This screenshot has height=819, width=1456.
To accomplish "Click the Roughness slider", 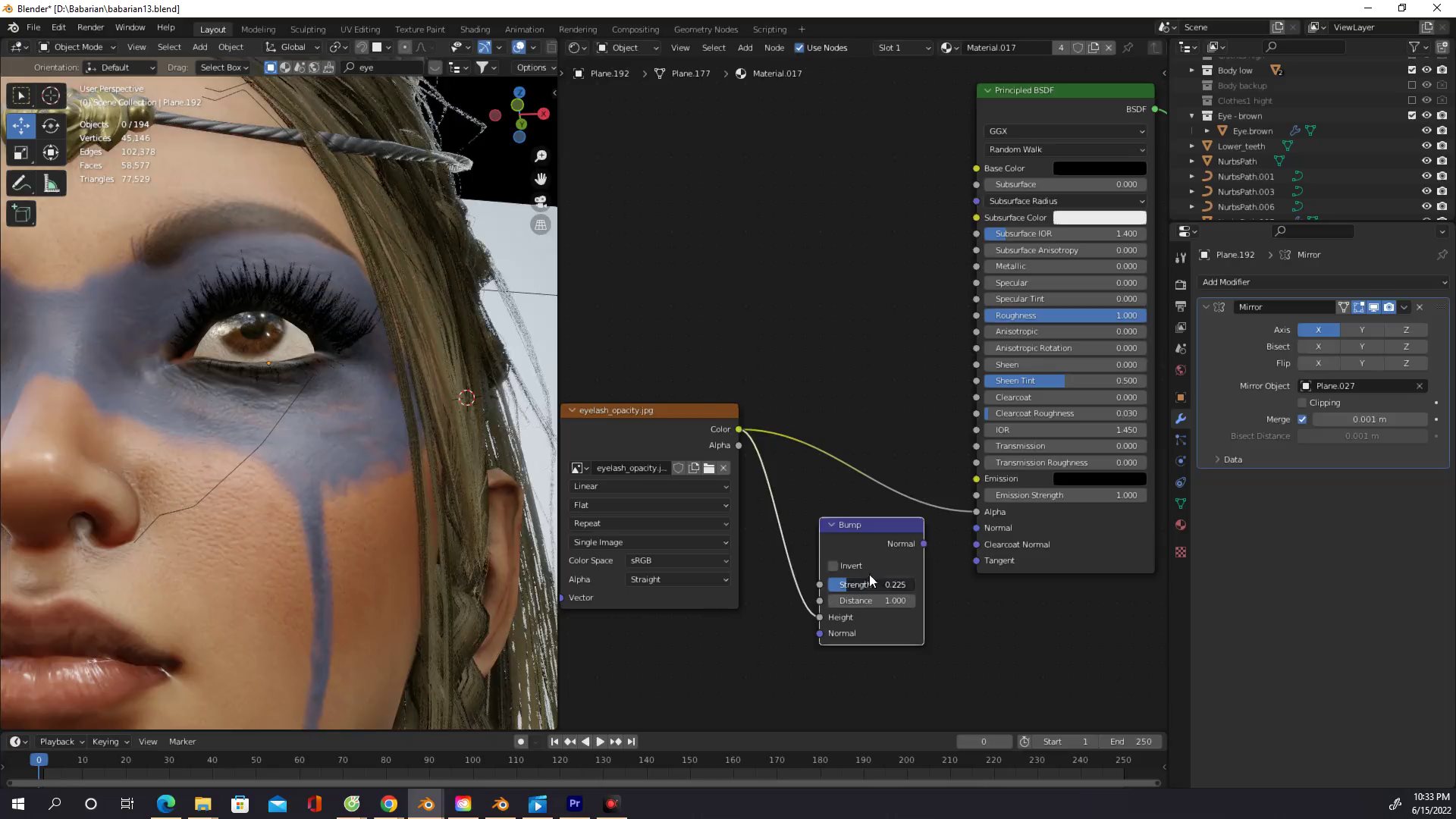I will pyautogui.click(x=1065, y=315).
